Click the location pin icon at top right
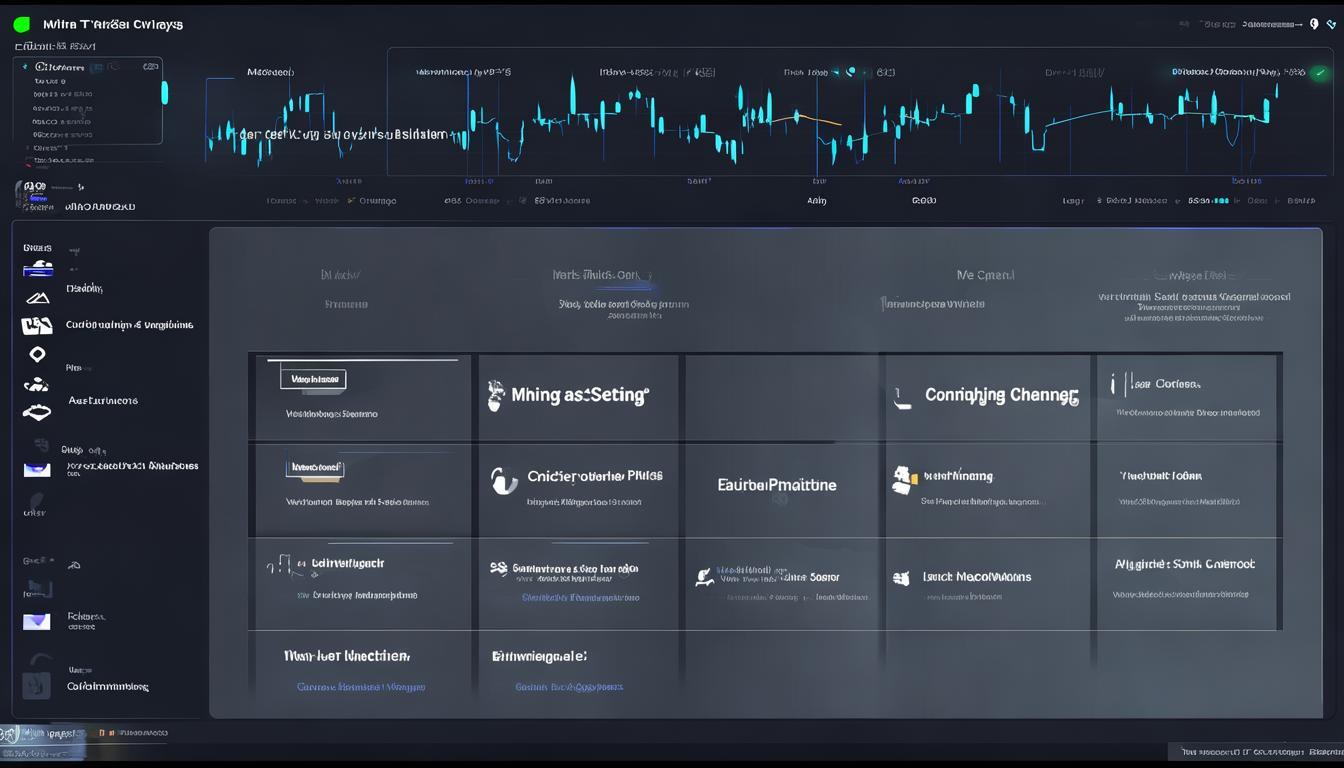The width and height of the screenshot is (1344, 768). coord(1314,24)
